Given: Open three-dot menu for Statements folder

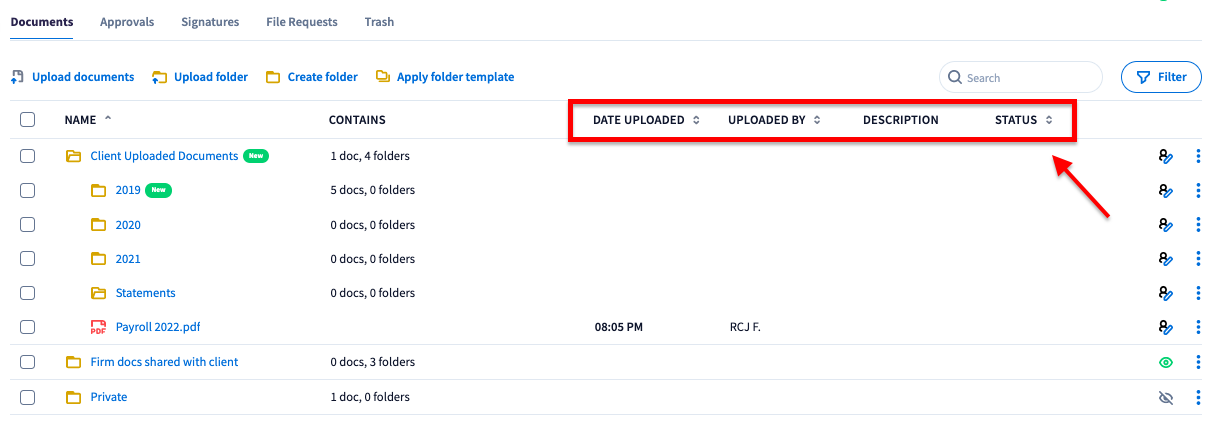Looking at the screenshot, I should 1198,293.
